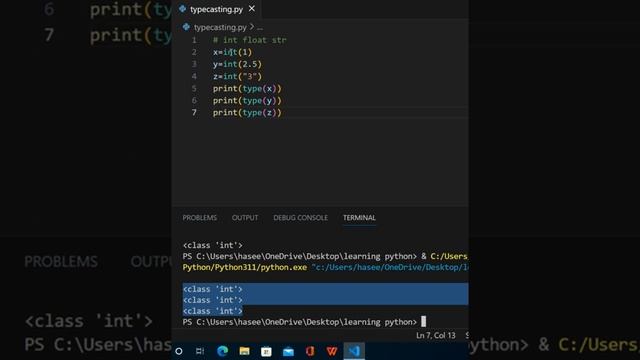Click the code line z=int("3")
Viewport: 640px width, 360px height.
click(x=237, y=76)
